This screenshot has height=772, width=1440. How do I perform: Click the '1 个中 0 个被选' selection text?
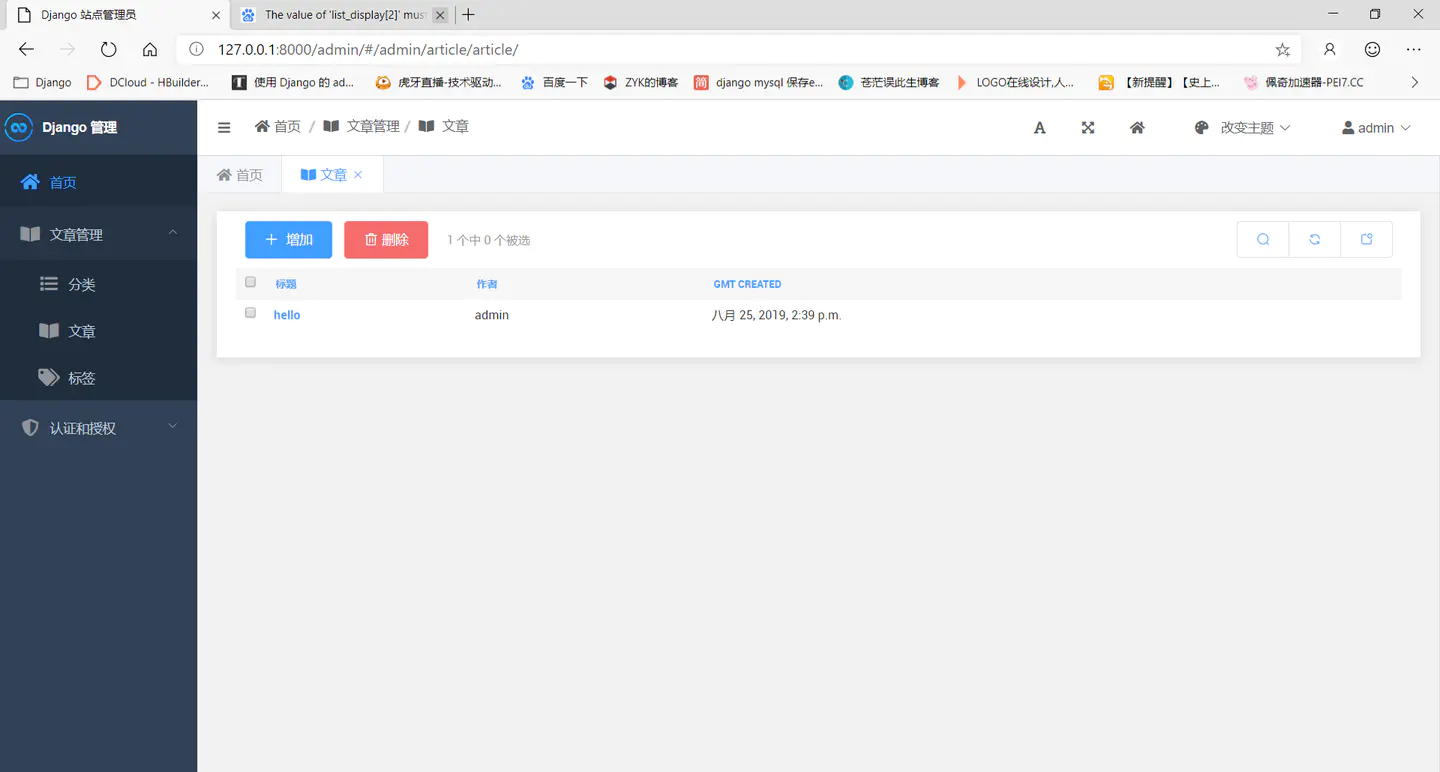pos(489,240)
